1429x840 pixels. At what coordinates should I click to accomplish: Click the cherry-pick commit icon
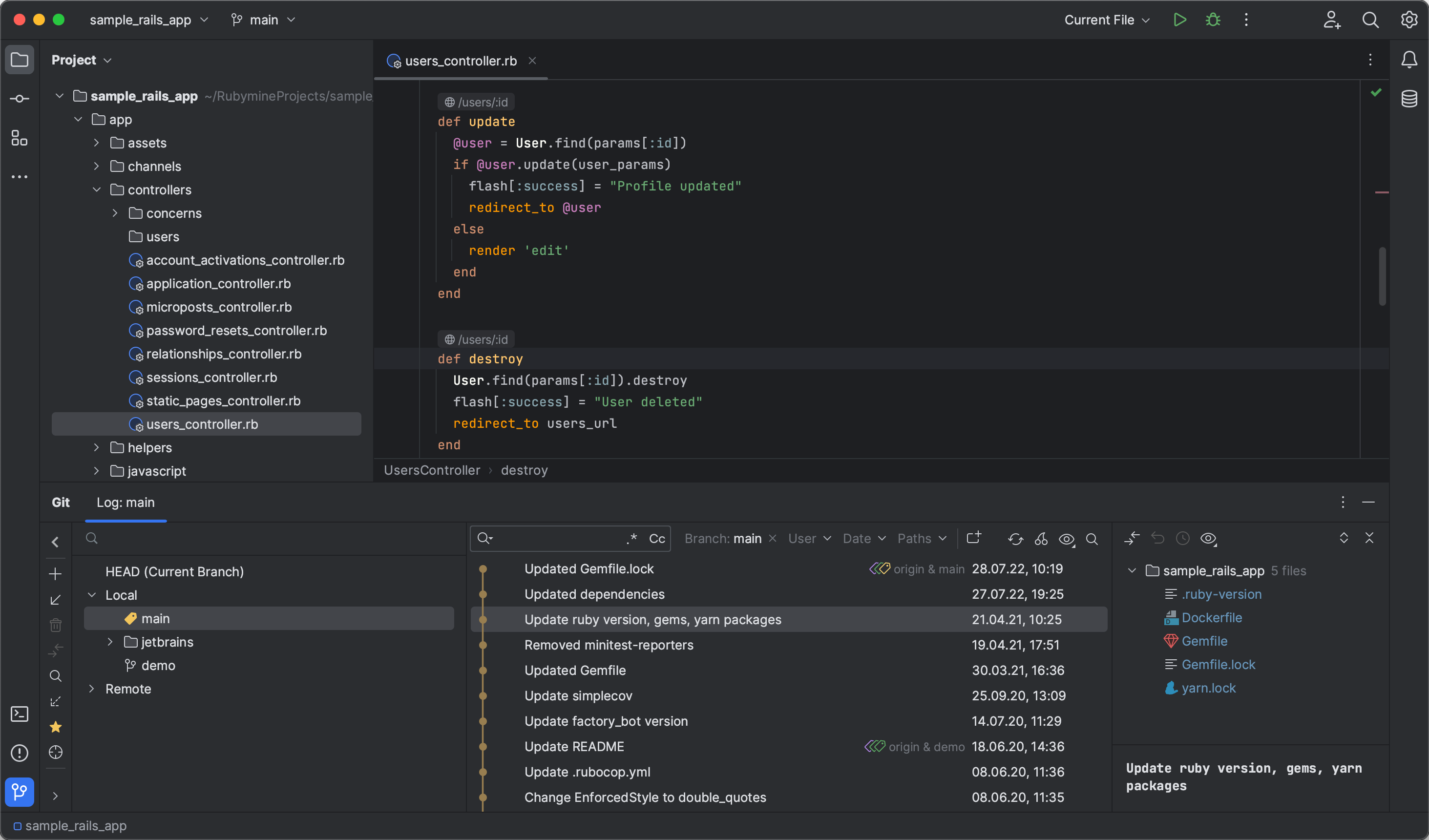pyautogui.click(x=1043, y=539)
